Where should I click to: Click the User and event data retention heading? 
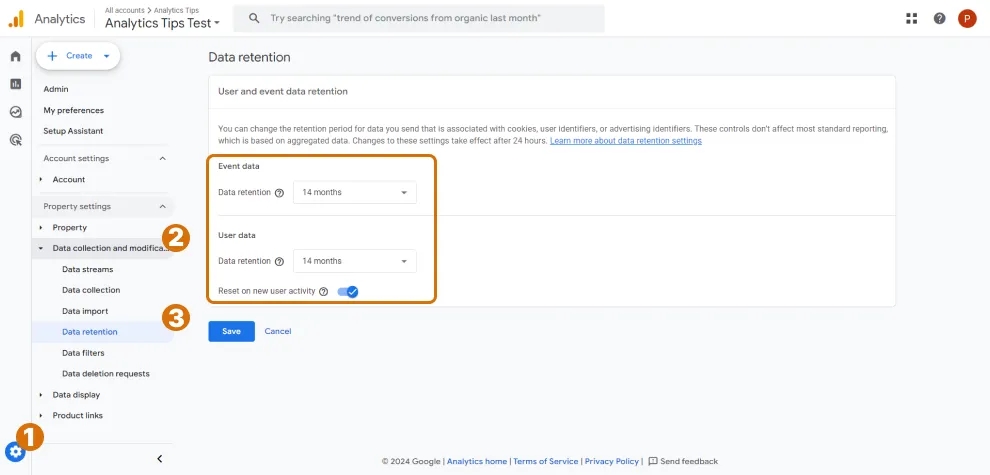coord(283,92)
